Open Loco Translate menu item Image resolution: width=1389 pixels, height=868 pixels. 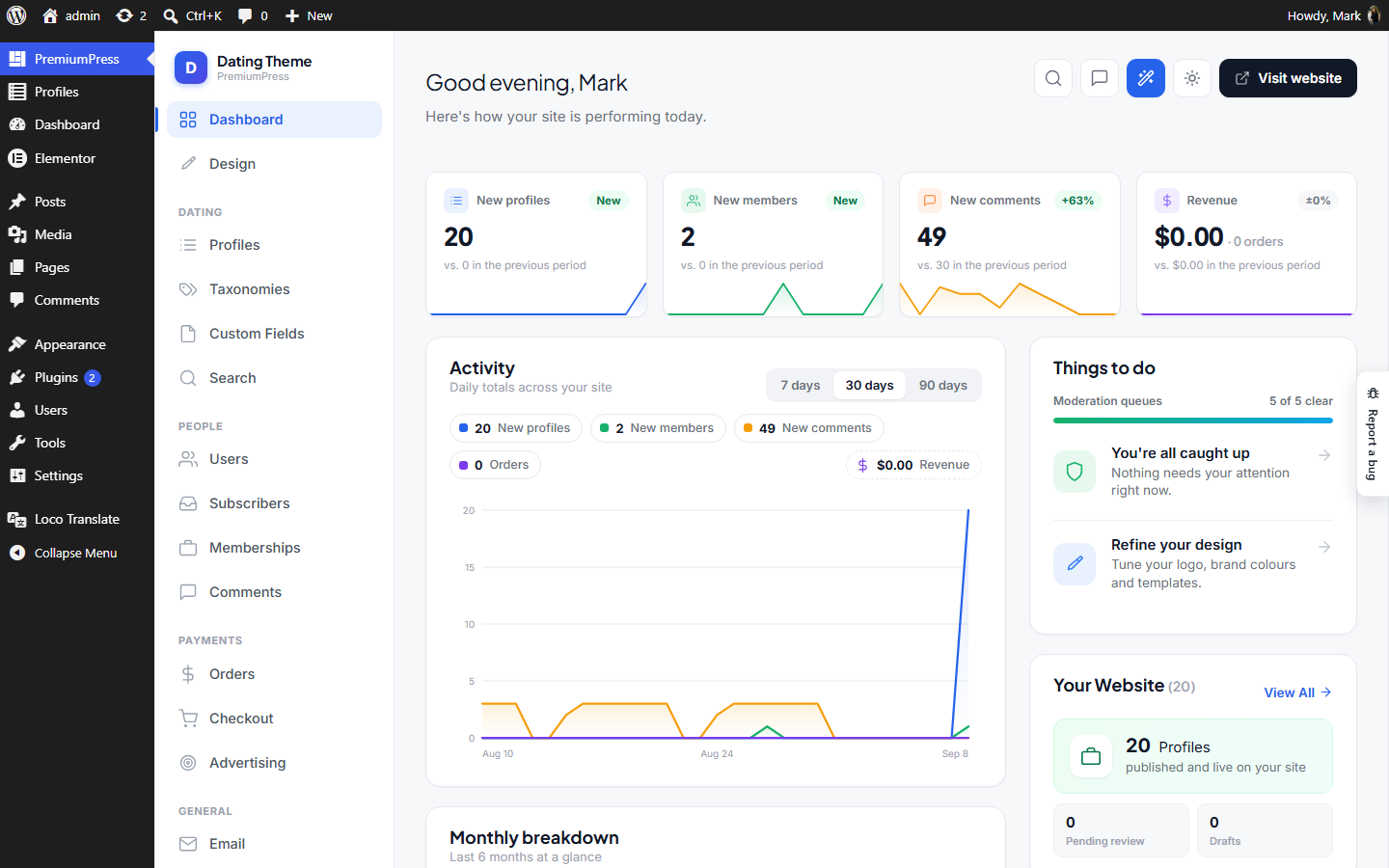[x=77, y=519]
